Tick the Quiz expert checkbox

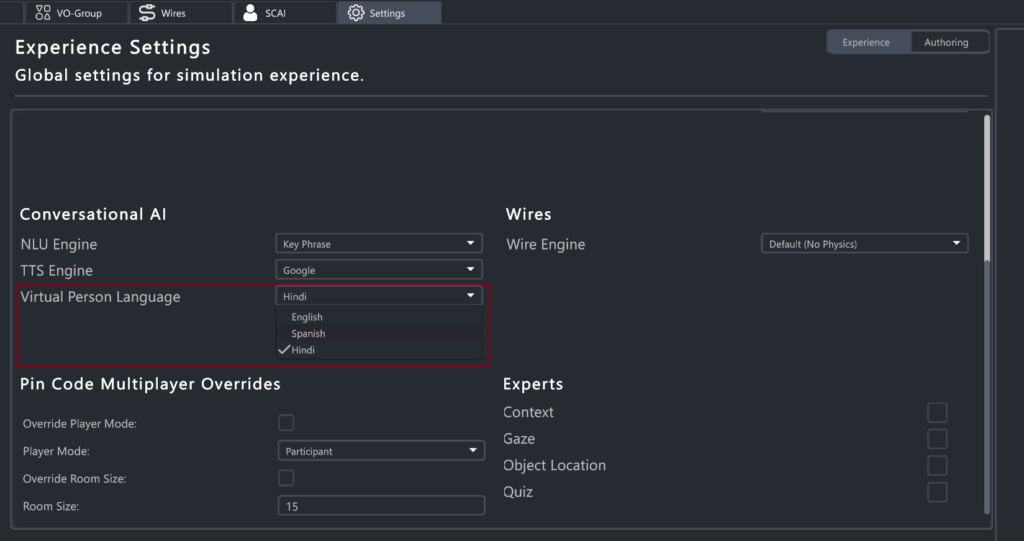[x=937, y=492]
